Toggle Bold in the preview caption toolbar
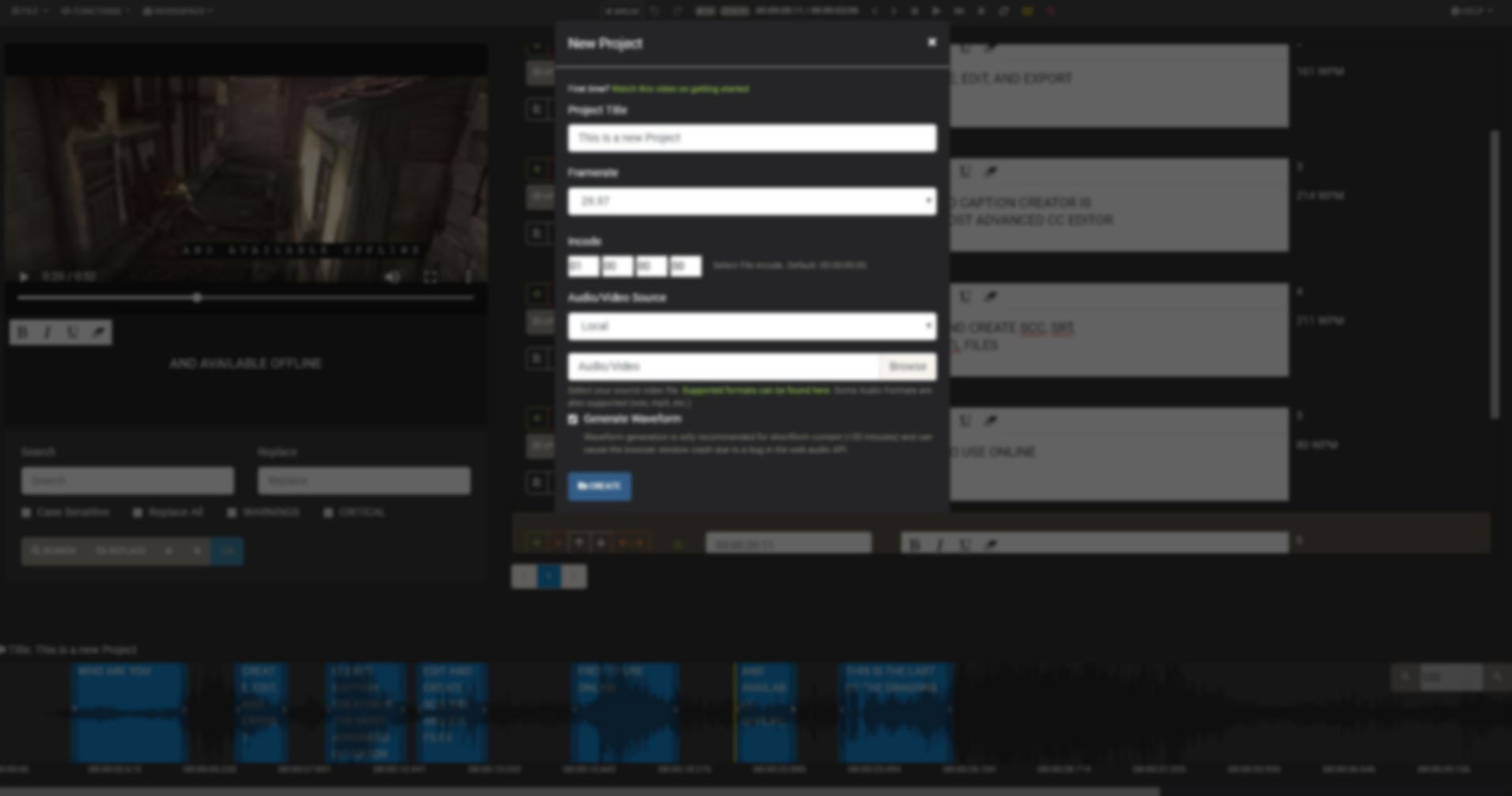This screenshot has height=796, width=1512. (x=22, y=332)
